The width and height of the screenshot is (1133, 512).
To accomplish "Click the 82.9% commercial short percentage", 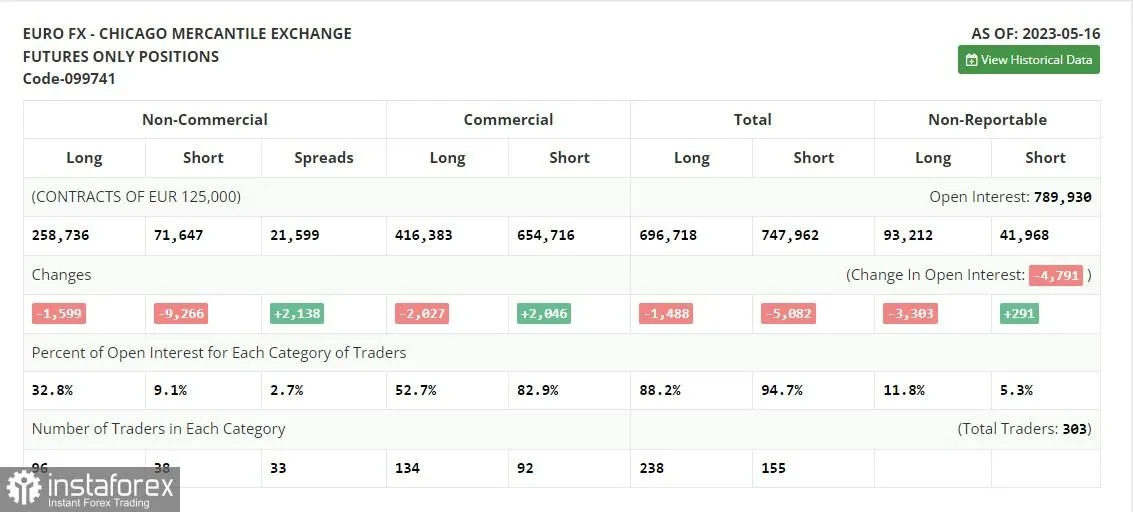I will (536, 391).
